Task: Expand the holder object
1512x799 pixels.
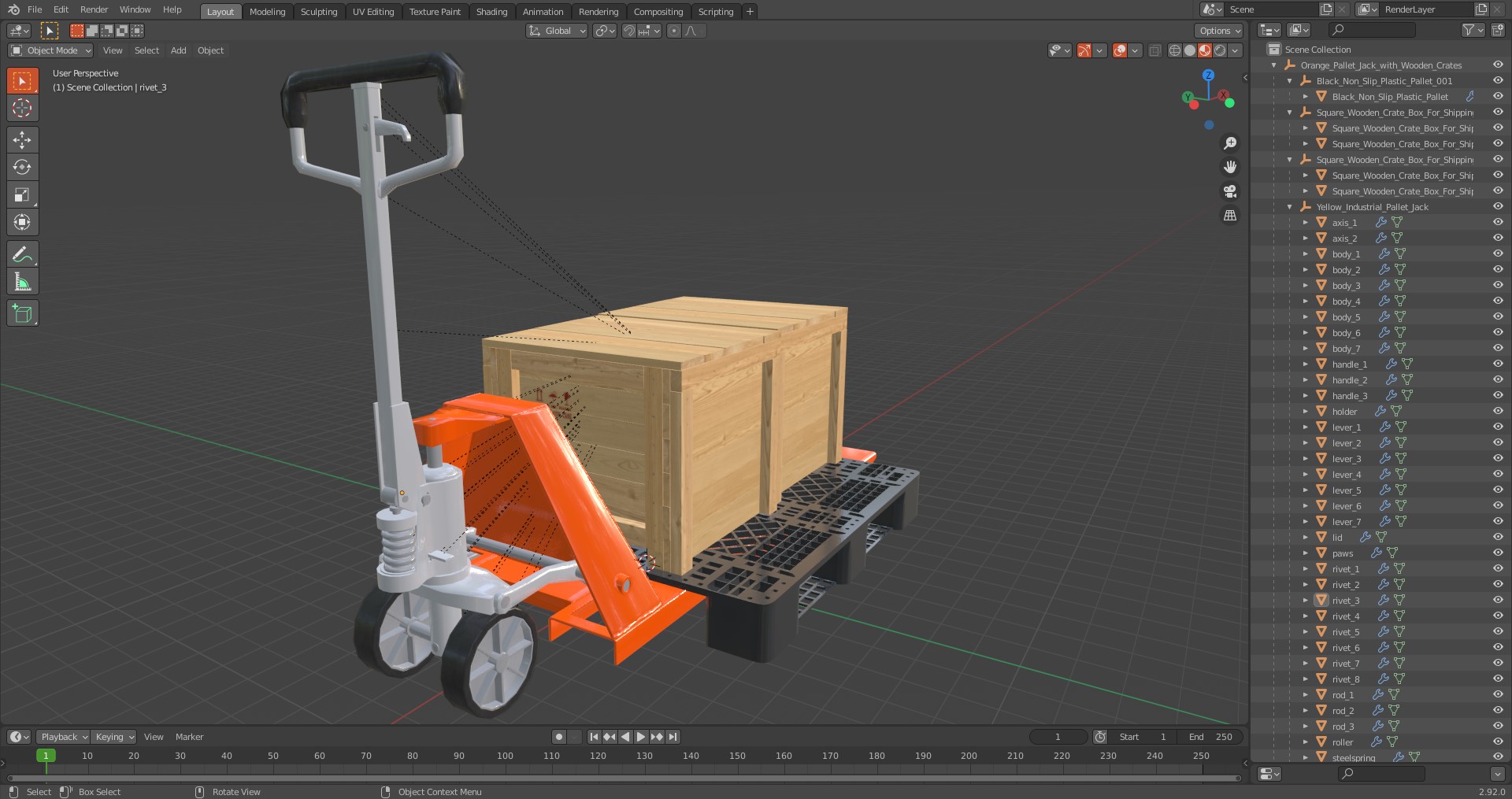Action: (1306, 412)
